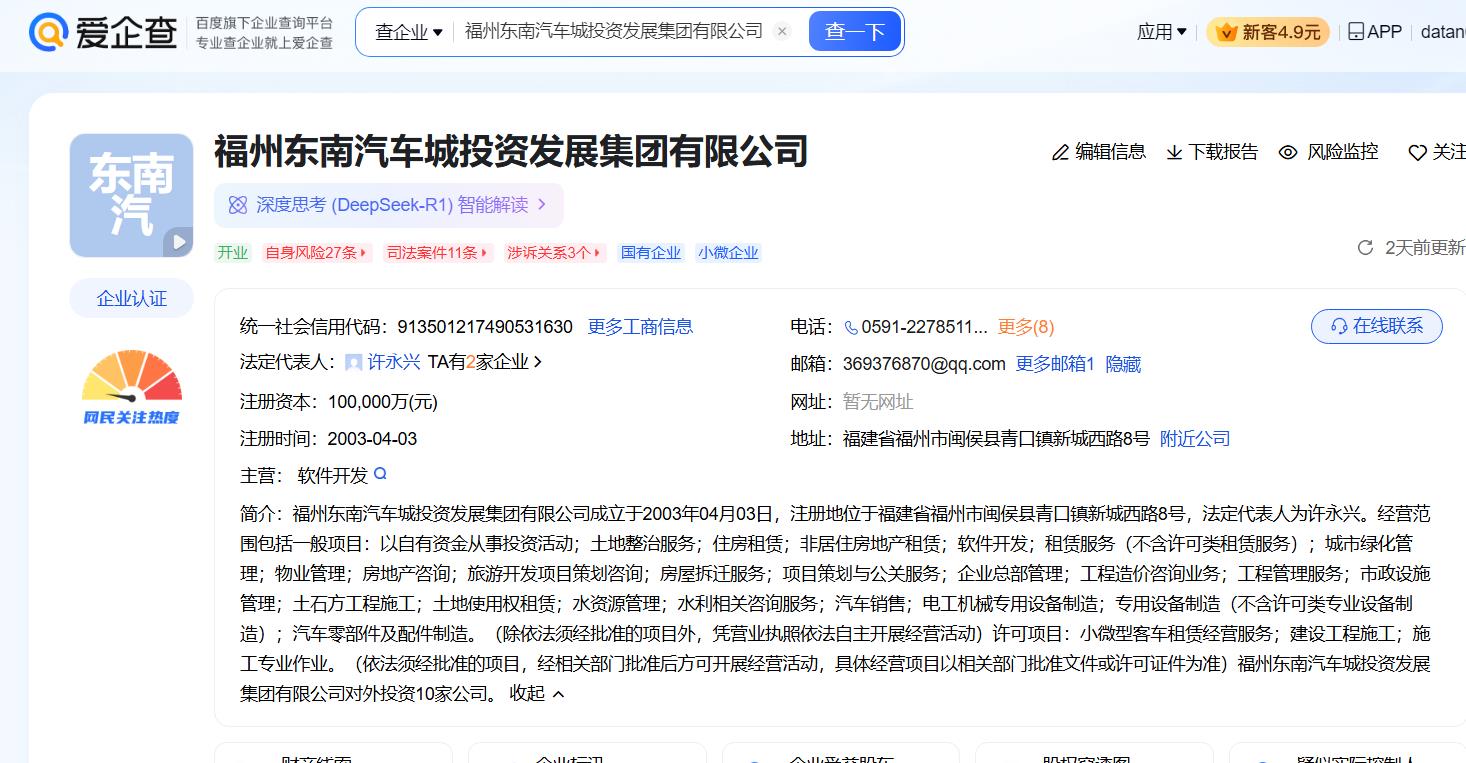Click the heart icon to follow company

[x=1417, y=153]
